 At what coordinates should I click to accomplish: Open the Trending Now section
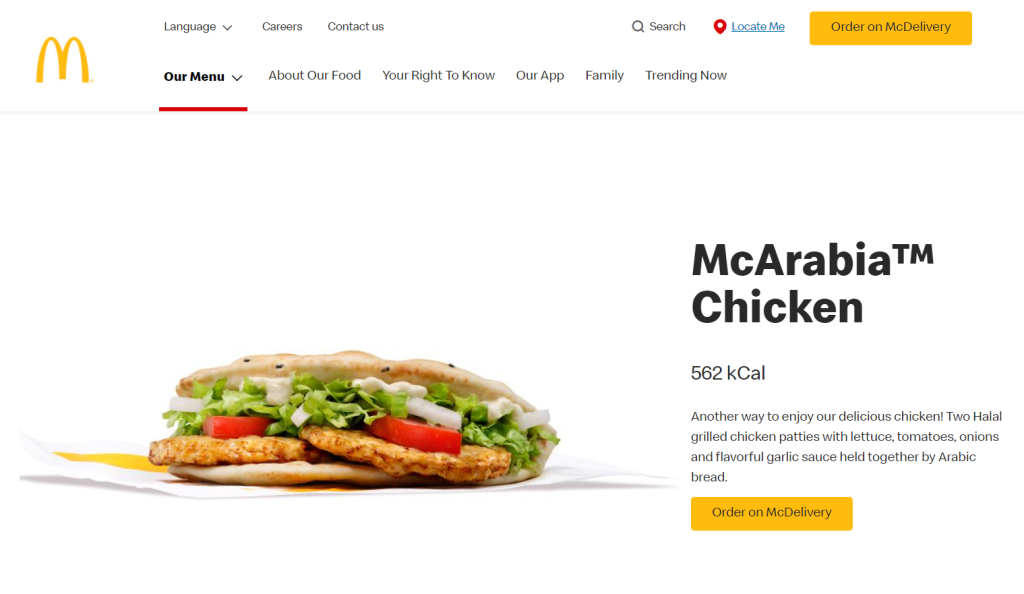pyautogui.click(x=686, y=76)
